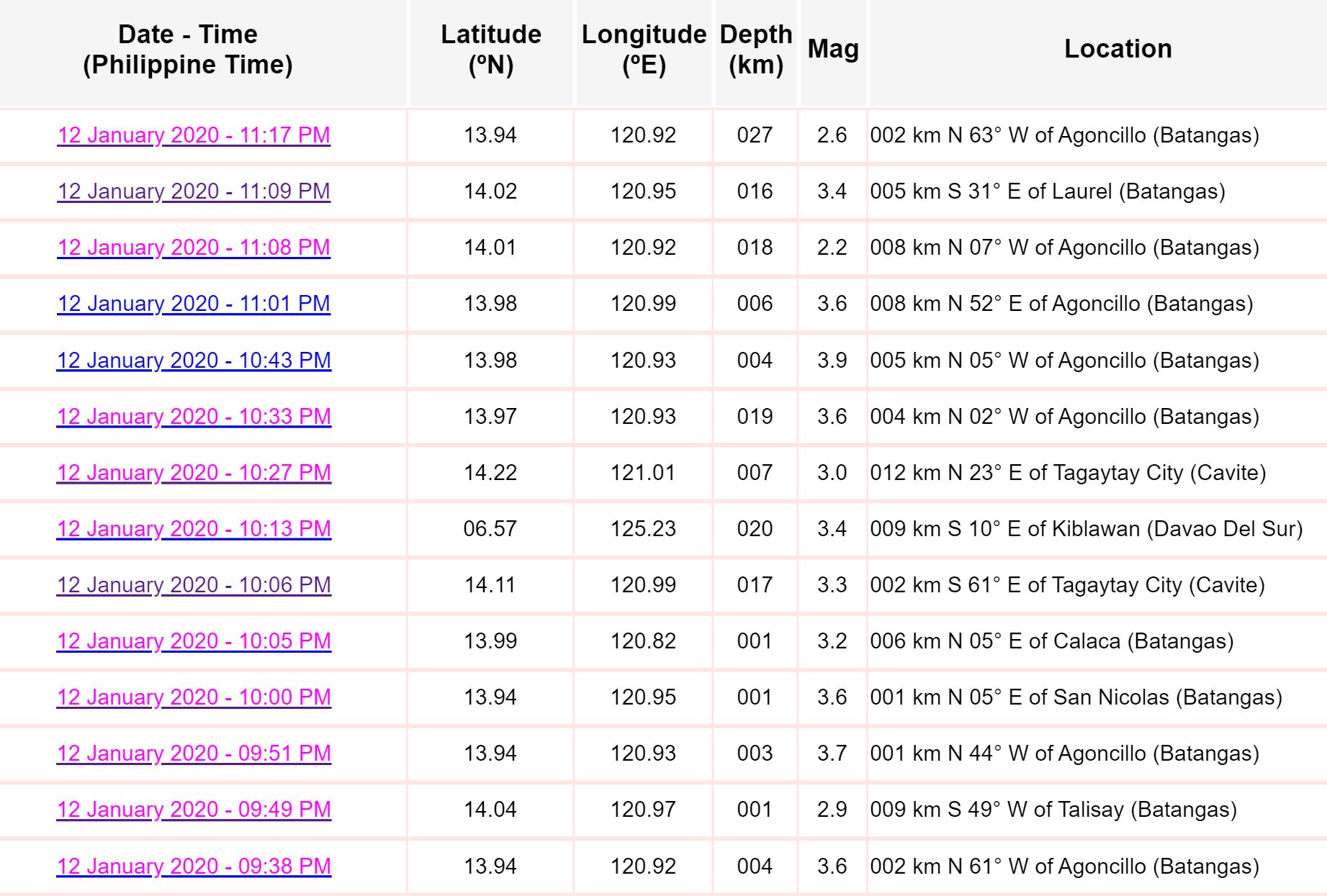Click the Date - Time column header

click(x=188, y=50)
